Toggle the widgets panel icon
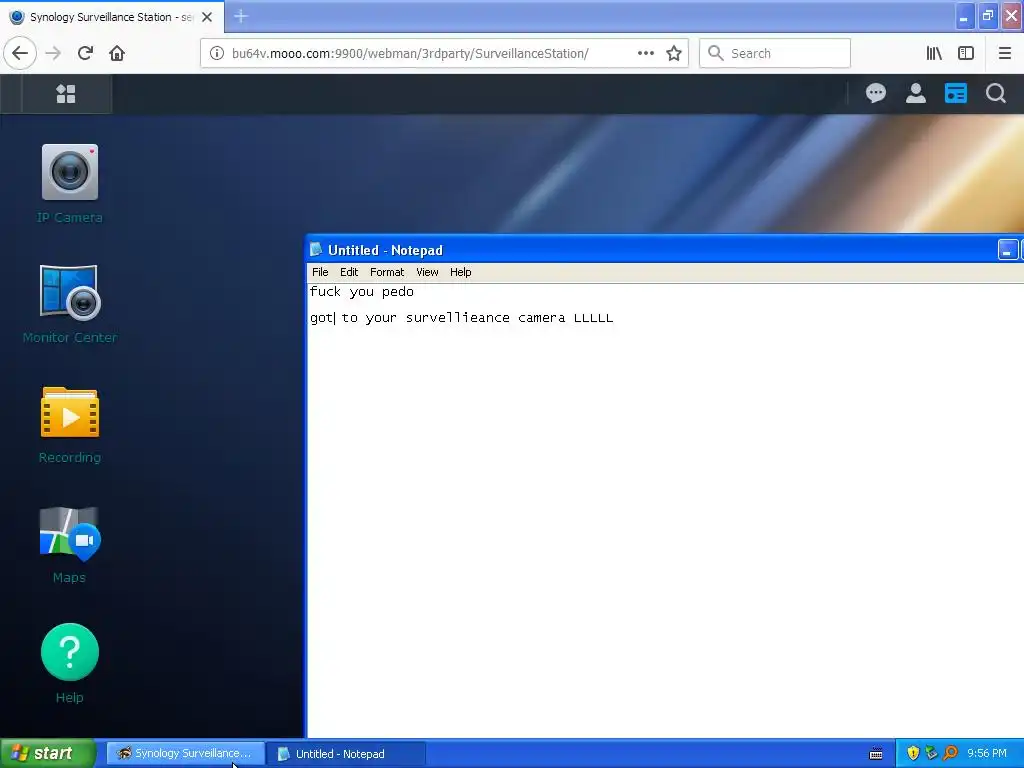 [x=955, y=93]
